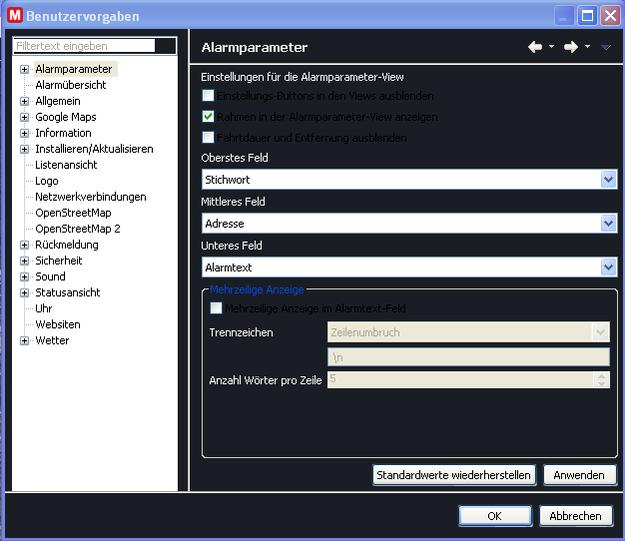The image size is (625, 541).
Task: Click the Anwenden button
Action: [579, 475]
